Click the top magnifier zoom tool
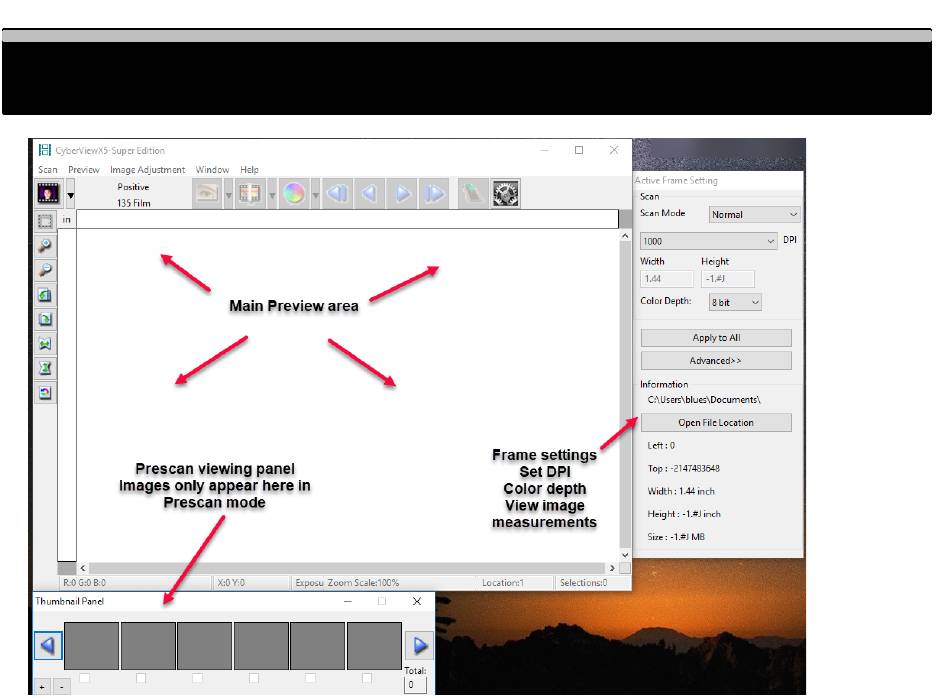The image size is (950, 698). coord(45,246)
